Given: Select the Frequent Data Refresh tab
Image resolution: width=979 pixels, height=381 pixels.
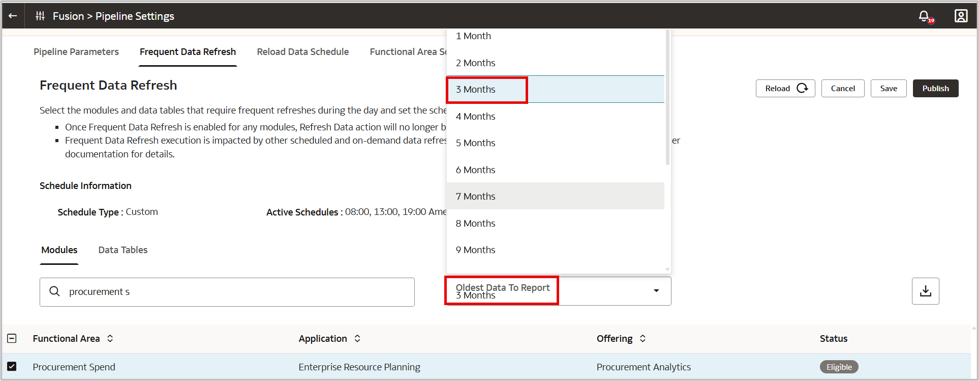Looking at the screenshot, I should (188, 52).
